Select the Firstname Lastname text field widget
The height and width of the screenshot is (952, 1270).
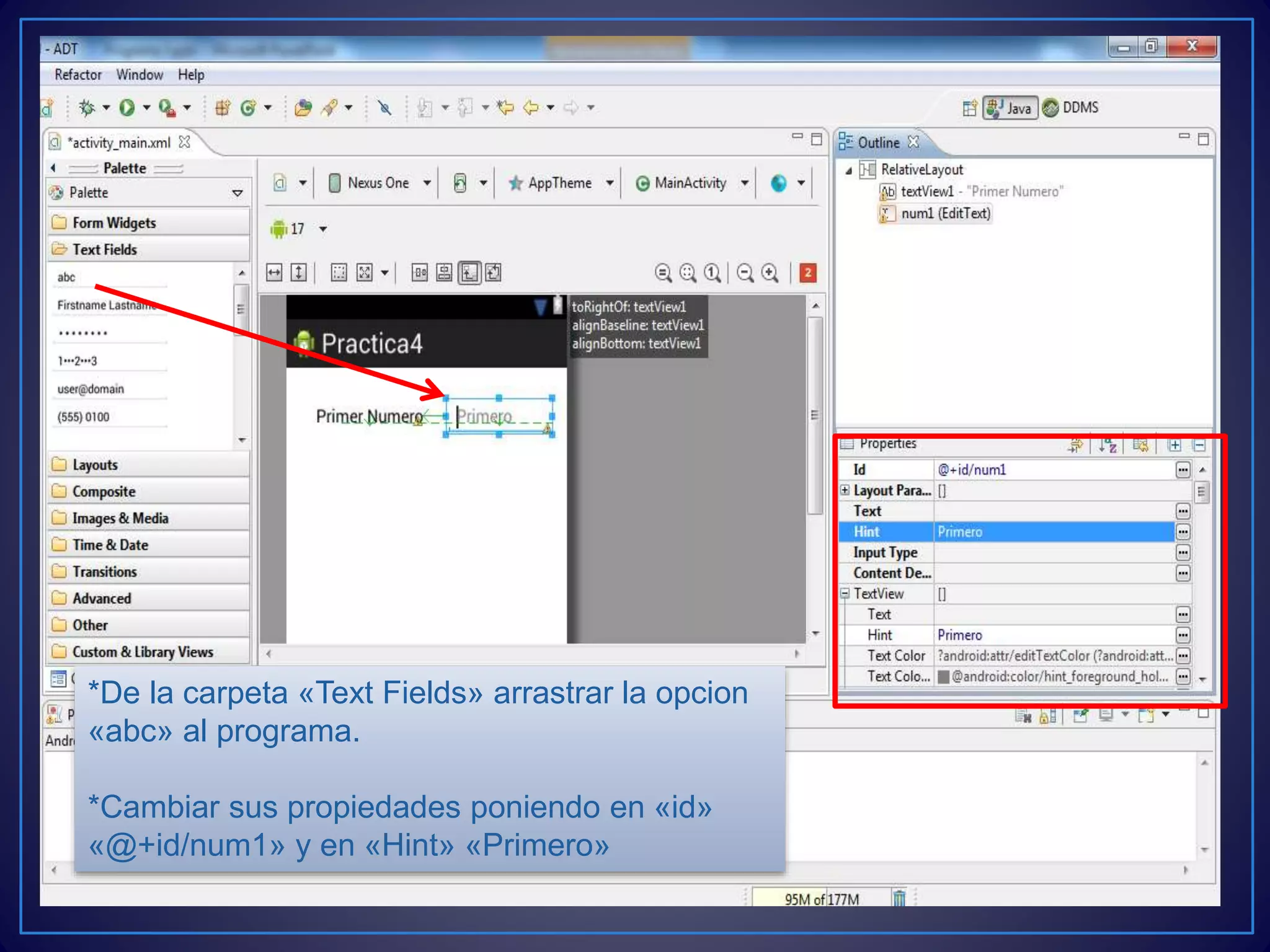coord(112,306)
